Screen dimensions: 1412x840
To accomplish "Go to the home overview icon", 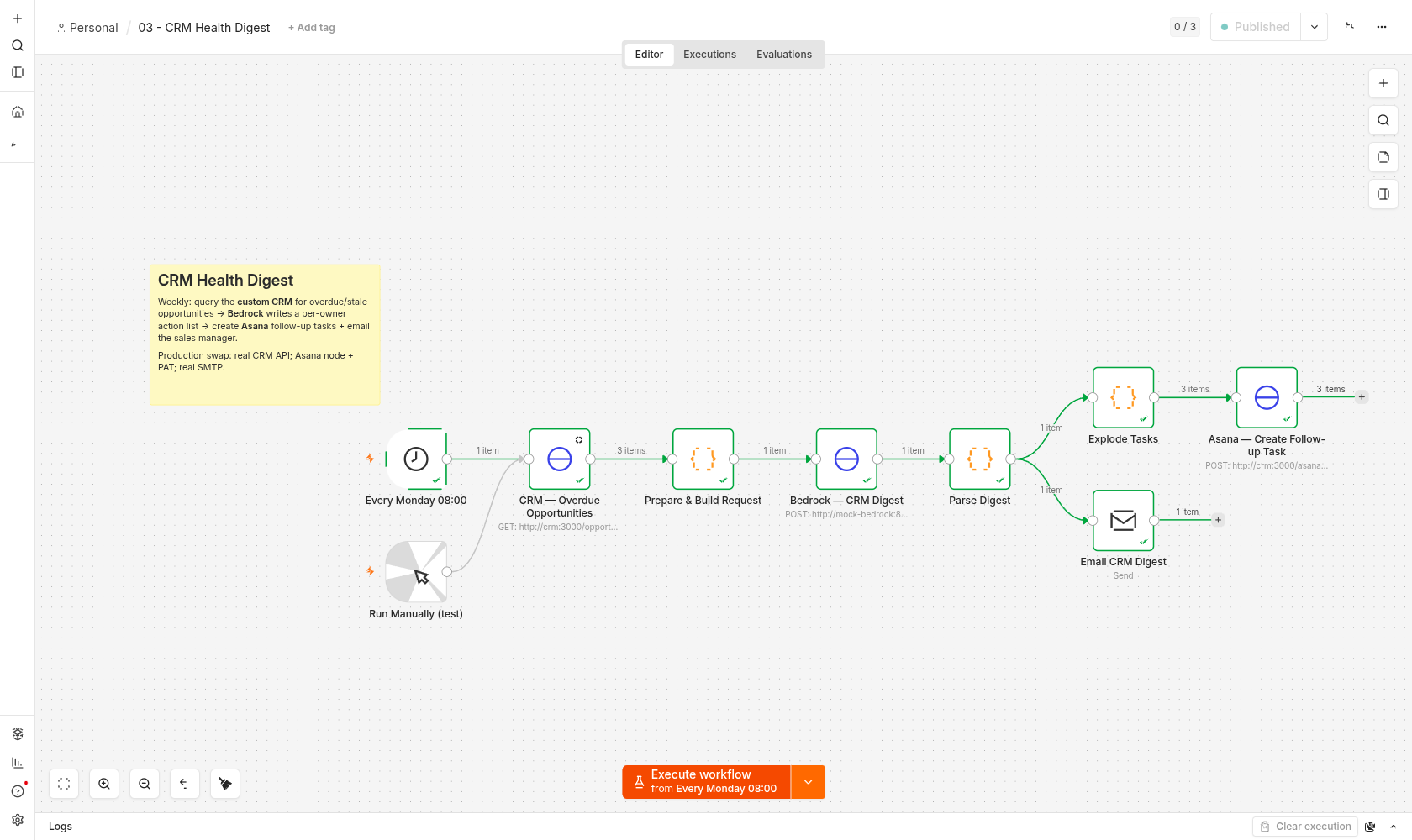I will (18, 112).
